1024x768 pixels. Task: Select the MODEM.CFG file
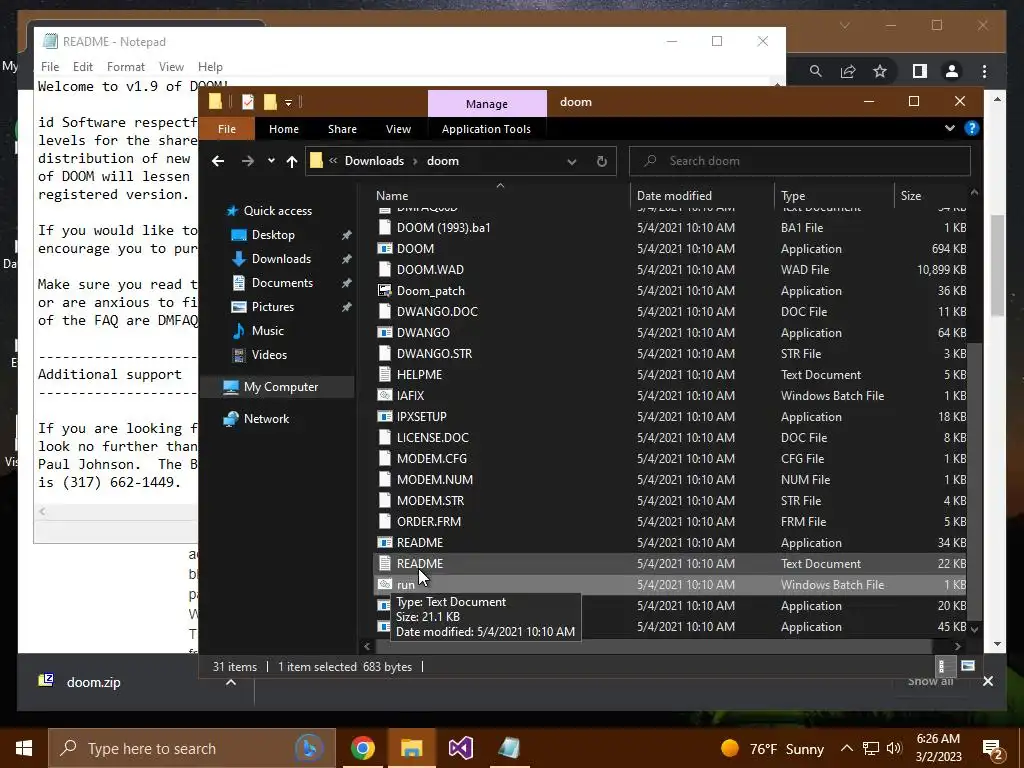pyautogui.click(x=432, y=458)
